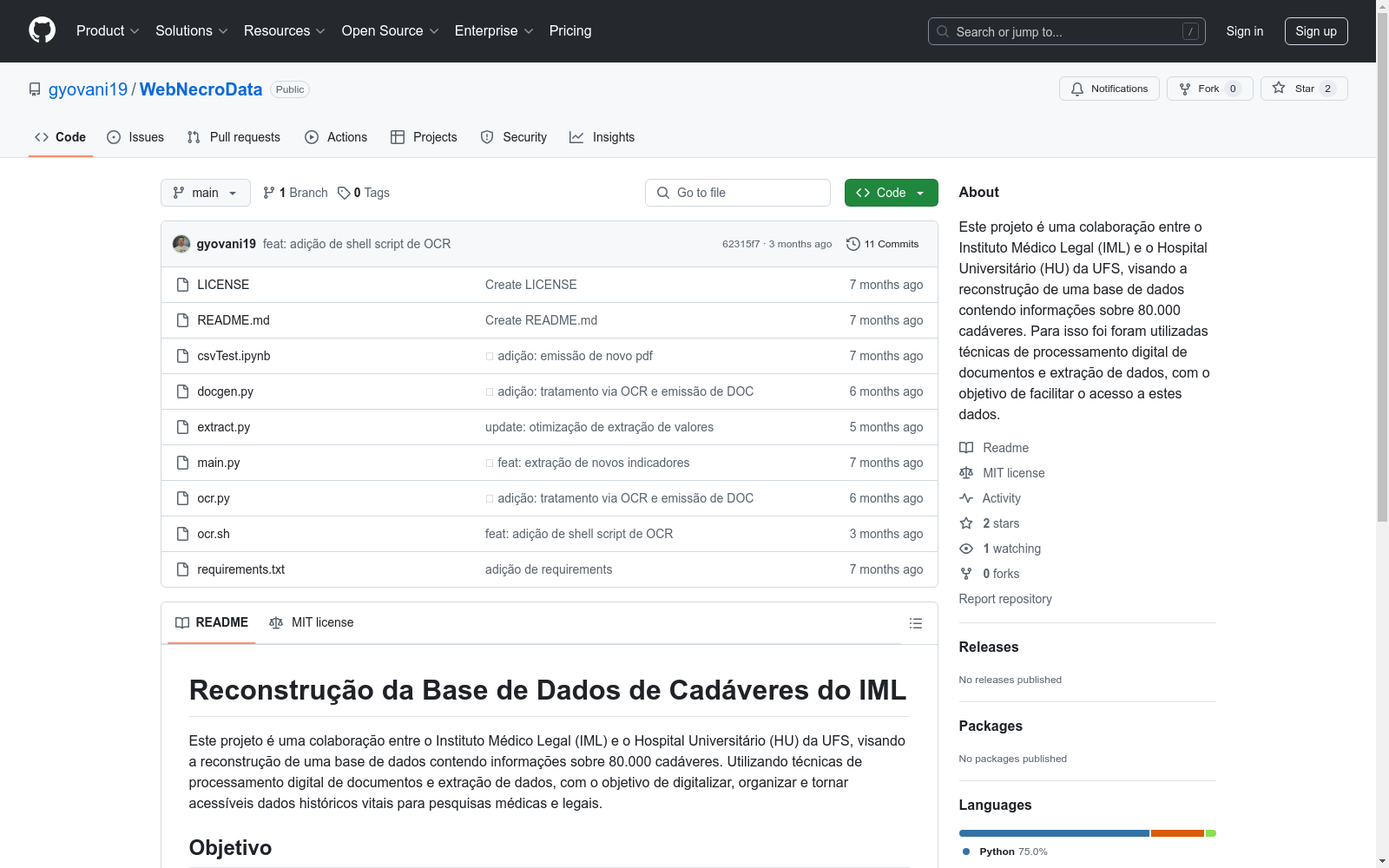Click the requirements.txt file icon
Screen dimensions: 1389x868
click(182, 569)
